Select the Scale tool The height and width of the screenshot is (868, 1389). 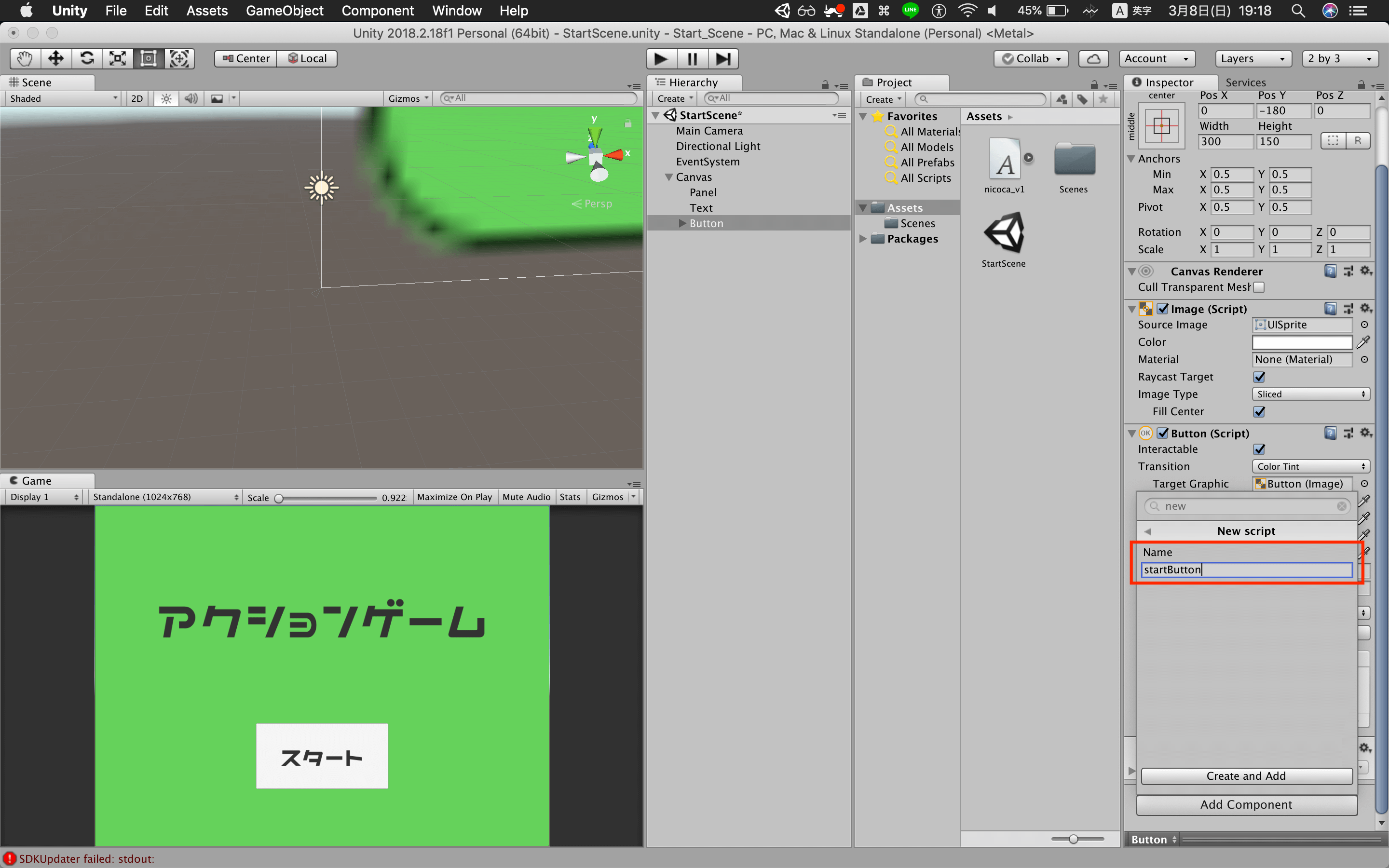[x=118, y=58]
